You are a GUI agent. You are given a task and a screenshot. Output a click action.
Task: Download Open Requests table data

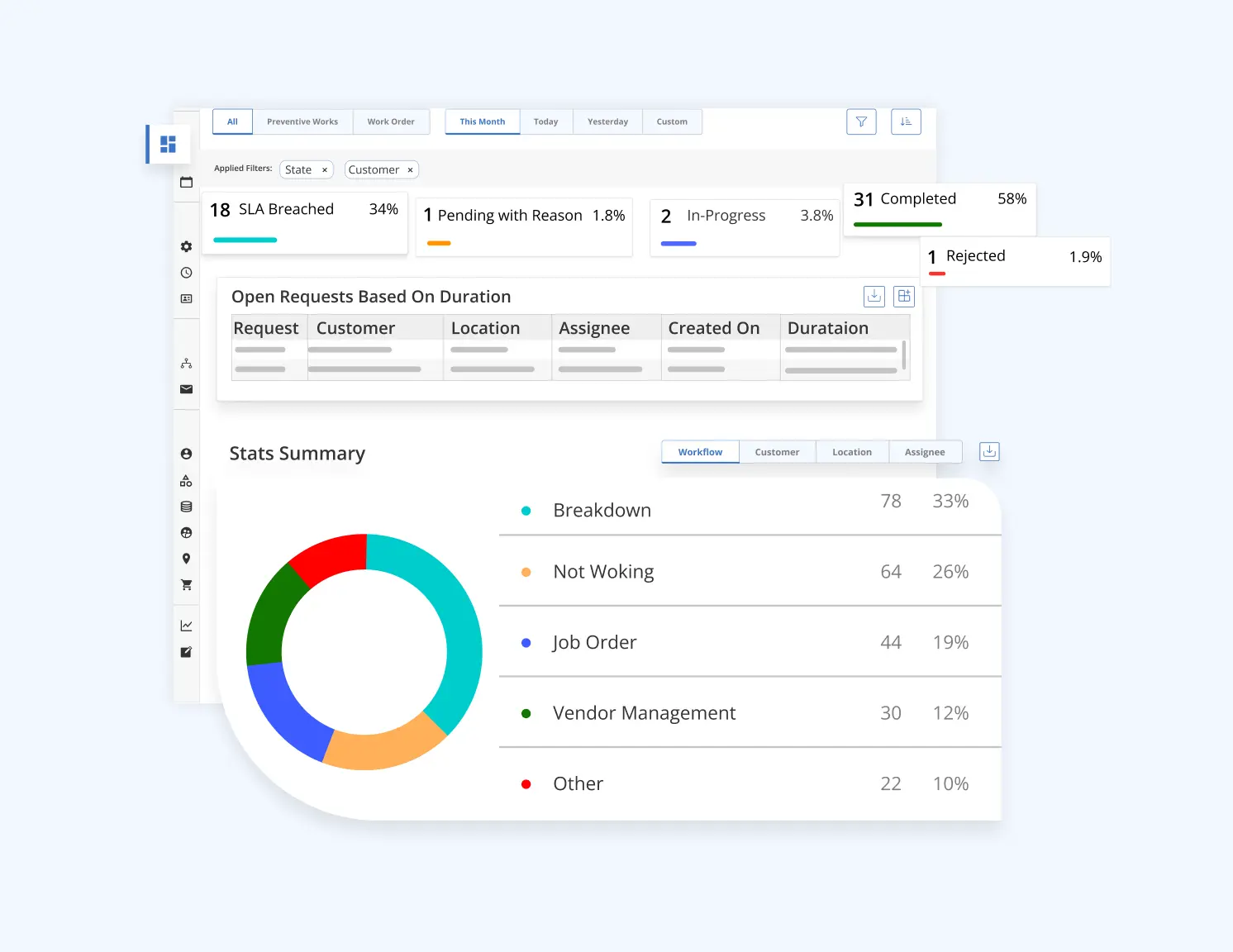874,296
